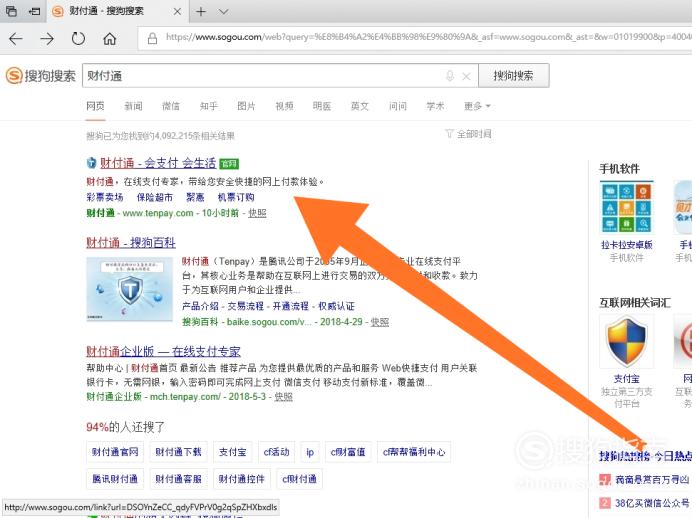Screen dimensions: 692x518
Task: Open 快照 for the mch.tenpay.com result
Action: pyautogui.click(x=283, y=397)
